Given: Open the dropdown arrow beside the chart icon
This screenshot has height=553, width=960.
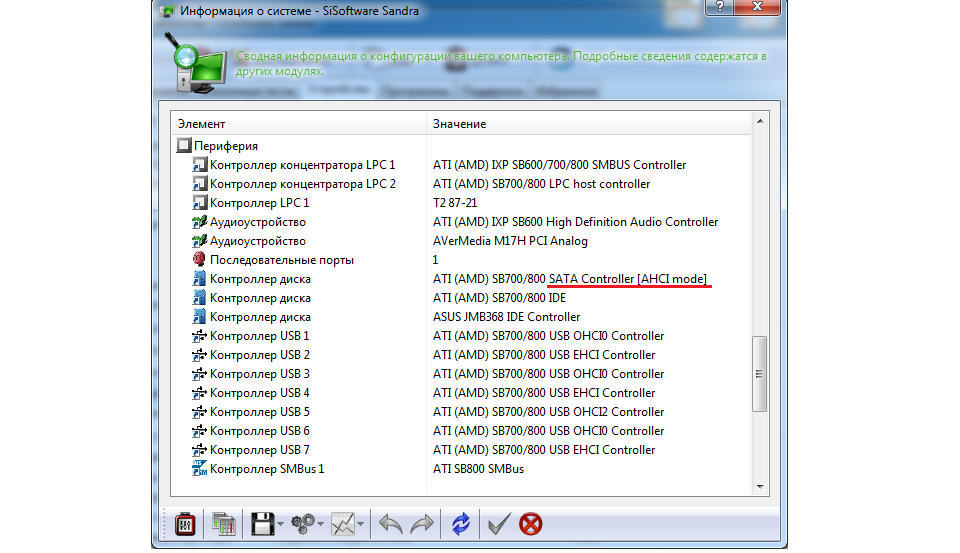Looking at the screenshot, I should pyautogui.click(x=361, y=524).
